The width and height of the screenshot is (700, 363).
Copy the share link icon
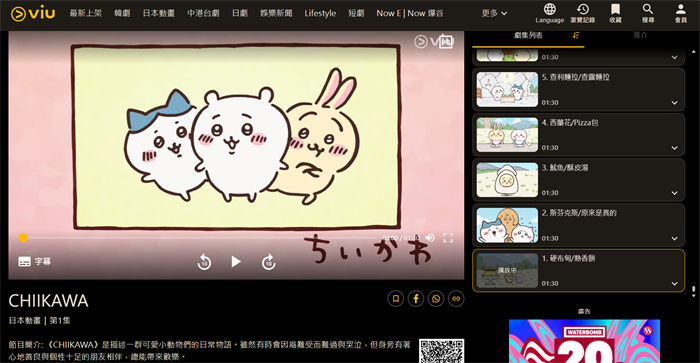(456, 298)
